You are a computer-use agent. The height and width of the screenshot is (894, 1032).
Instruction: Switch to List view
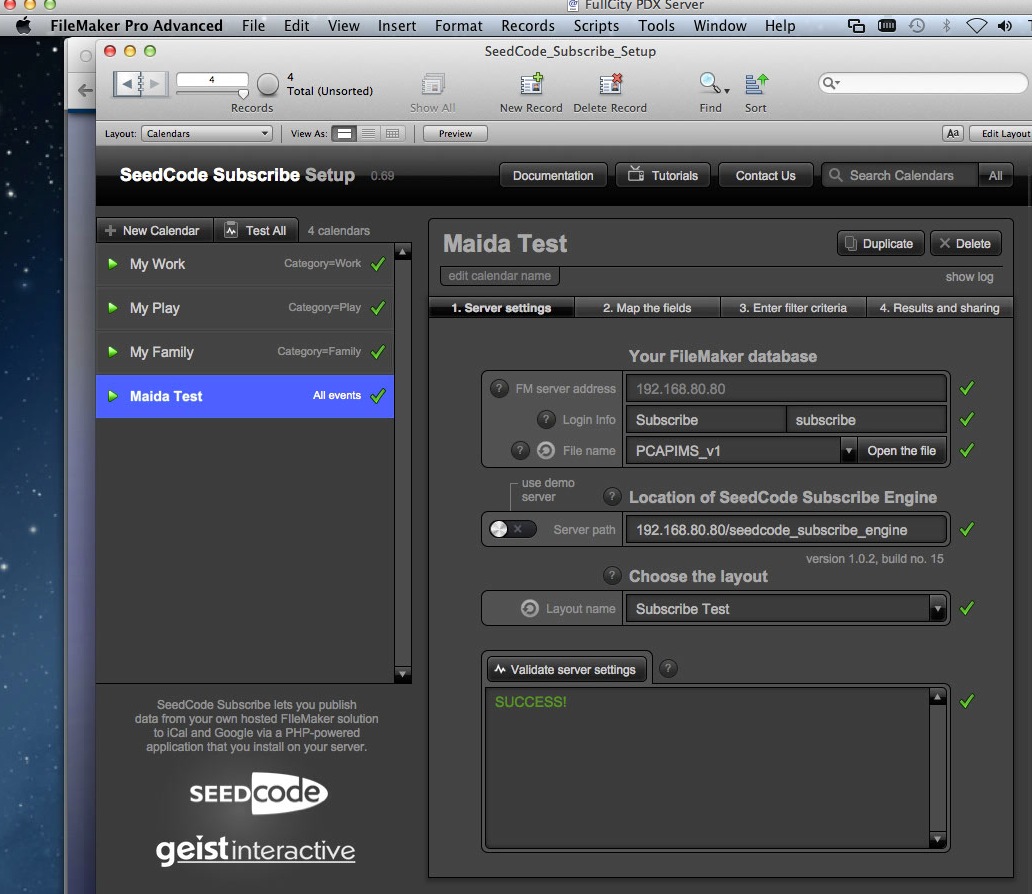click(x=369, y=134)
